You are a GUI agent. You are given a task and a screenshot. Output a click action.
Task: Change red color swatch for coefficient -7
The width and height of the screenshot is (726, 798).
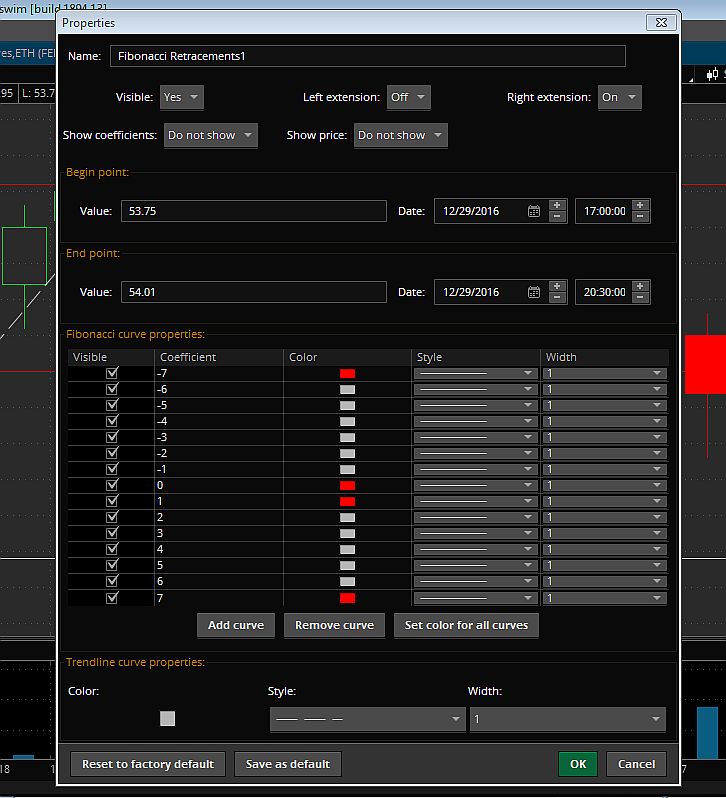tap(347, 374)
